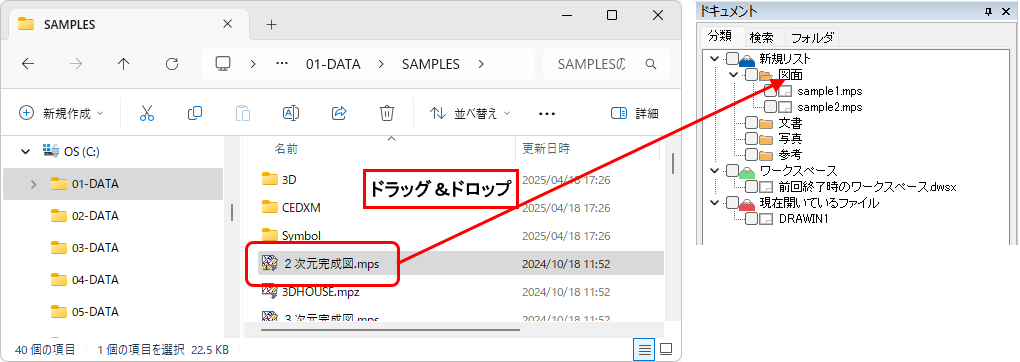Go up one folder level
Image resolution: width=1020 pixels, height=362 pixels.
pos(124,64)
